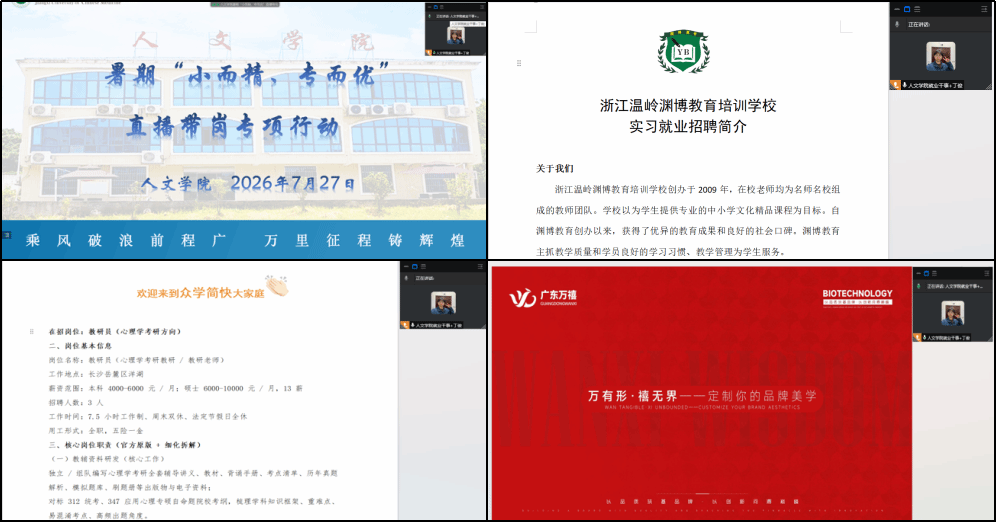
Task: Click microphone icon next to 正在讲话 beside 渊博 document
Action: pos(897,24)
